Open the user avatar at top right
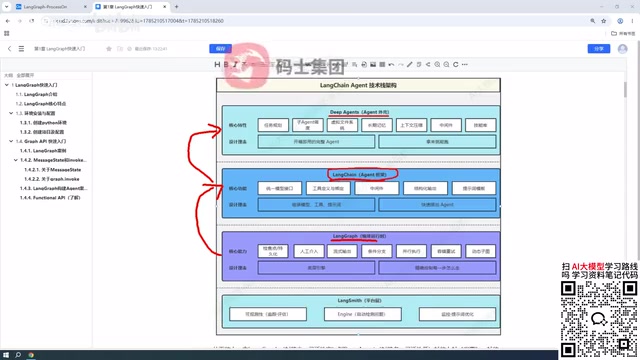 (x=622, y=49)
